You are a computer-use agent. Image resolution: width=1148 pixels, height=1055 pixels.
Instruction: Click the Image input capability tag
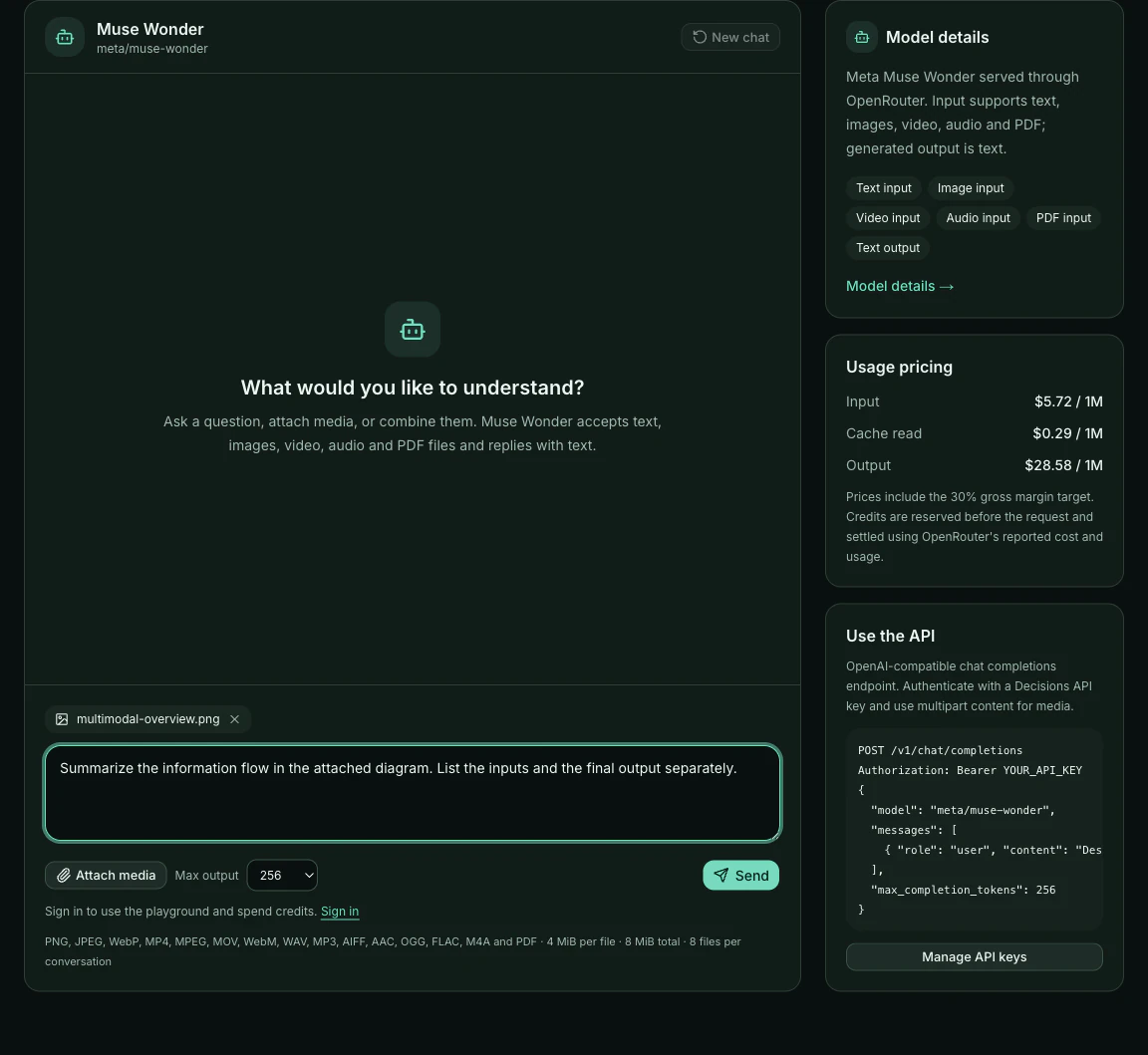pyautogui.click(x=971, y=188)
